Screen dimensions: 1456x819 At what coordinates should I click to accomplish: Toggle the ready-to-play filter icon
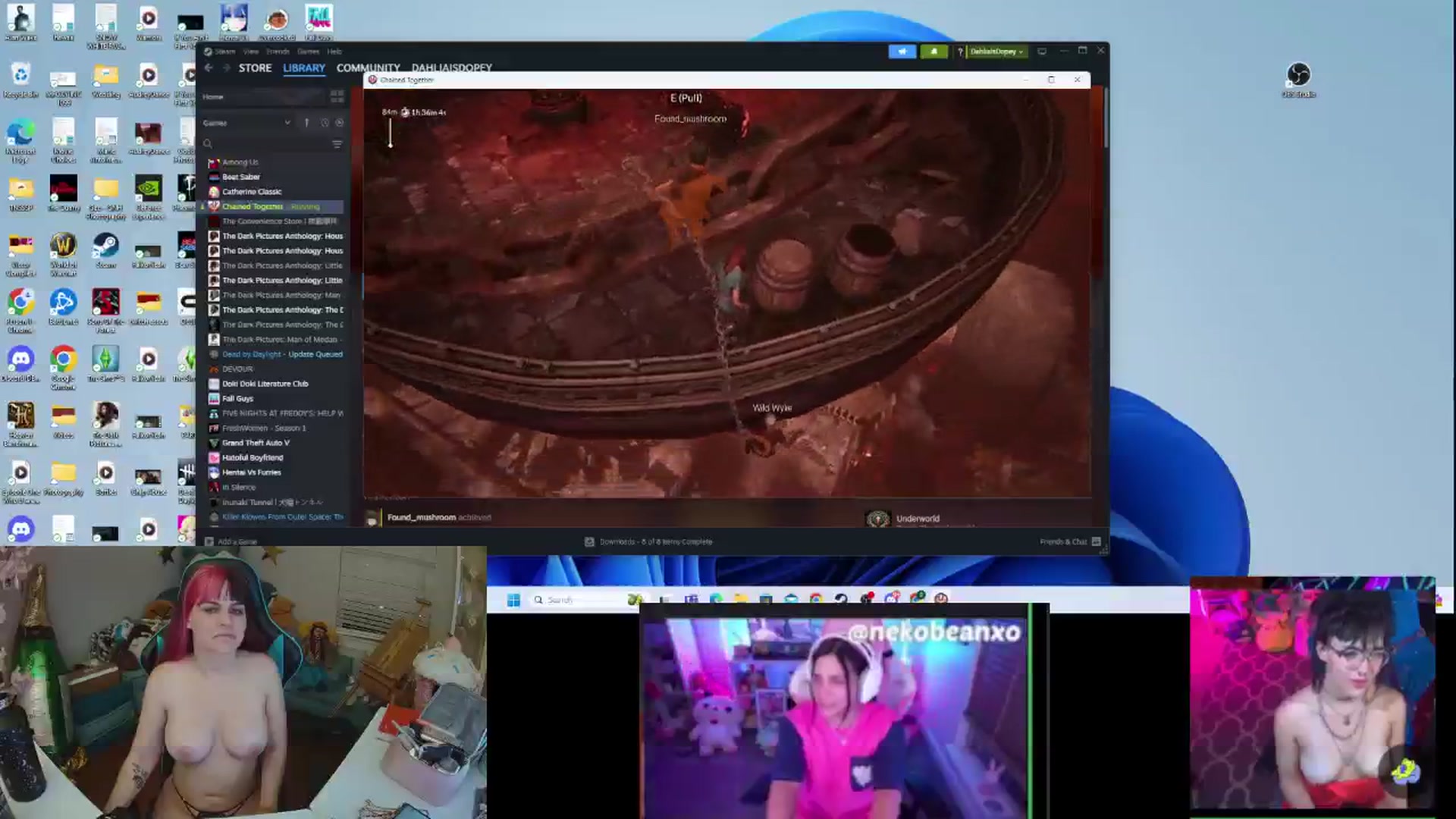click(x=340, y=123)
